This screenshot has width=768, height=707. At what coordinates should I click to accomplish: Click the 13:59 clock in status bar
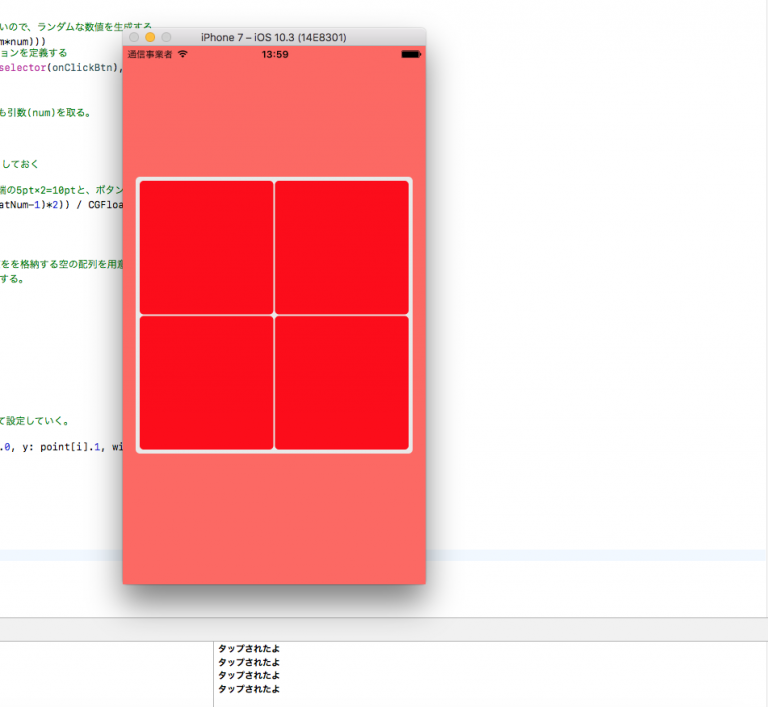coord(275,54)
